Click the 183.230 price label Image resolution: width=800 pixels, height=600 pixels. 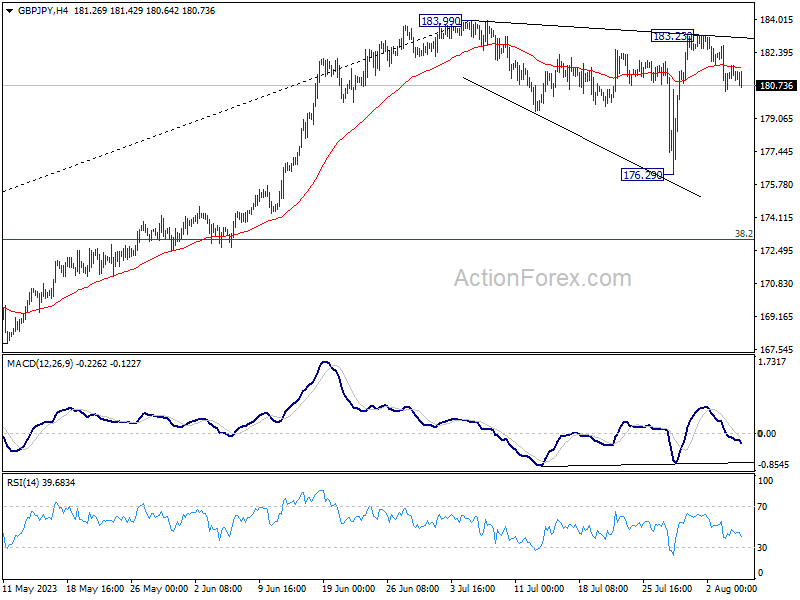click(x=672, y=36)
